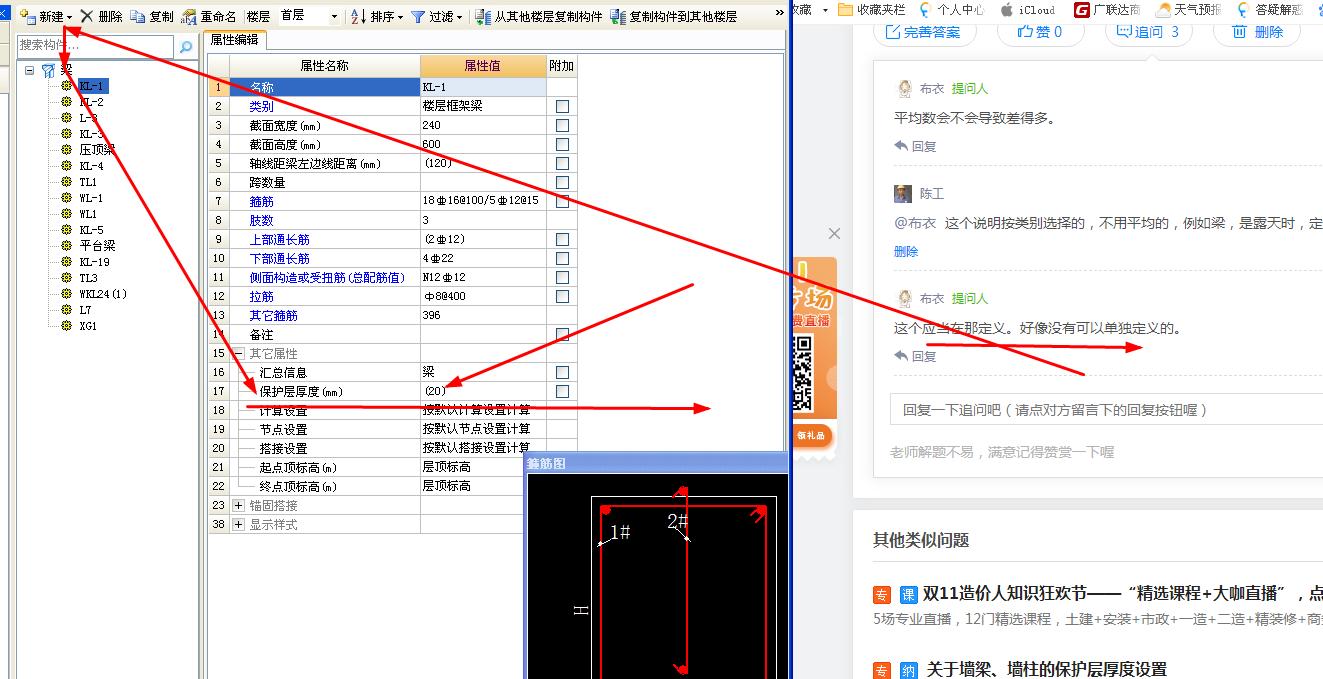
Task: Click the 附加 column header
Action: [562, 66]
